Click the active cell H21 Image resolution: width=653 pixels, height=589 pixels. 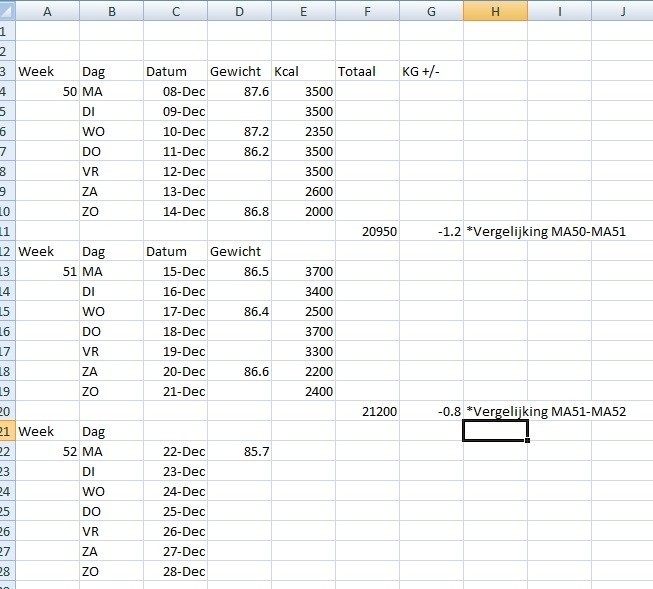[x=495, y=431]
